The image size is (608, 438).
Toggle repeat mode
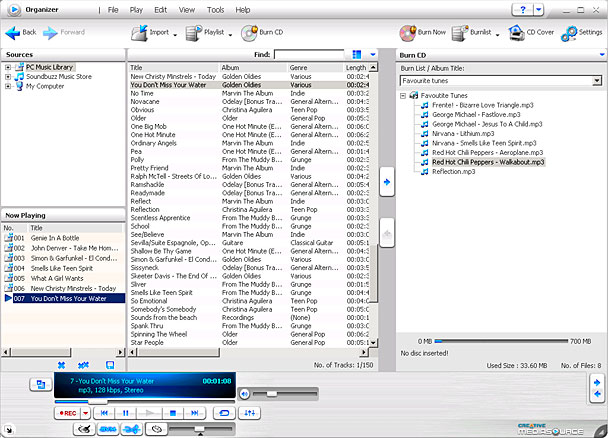point(224,413)
